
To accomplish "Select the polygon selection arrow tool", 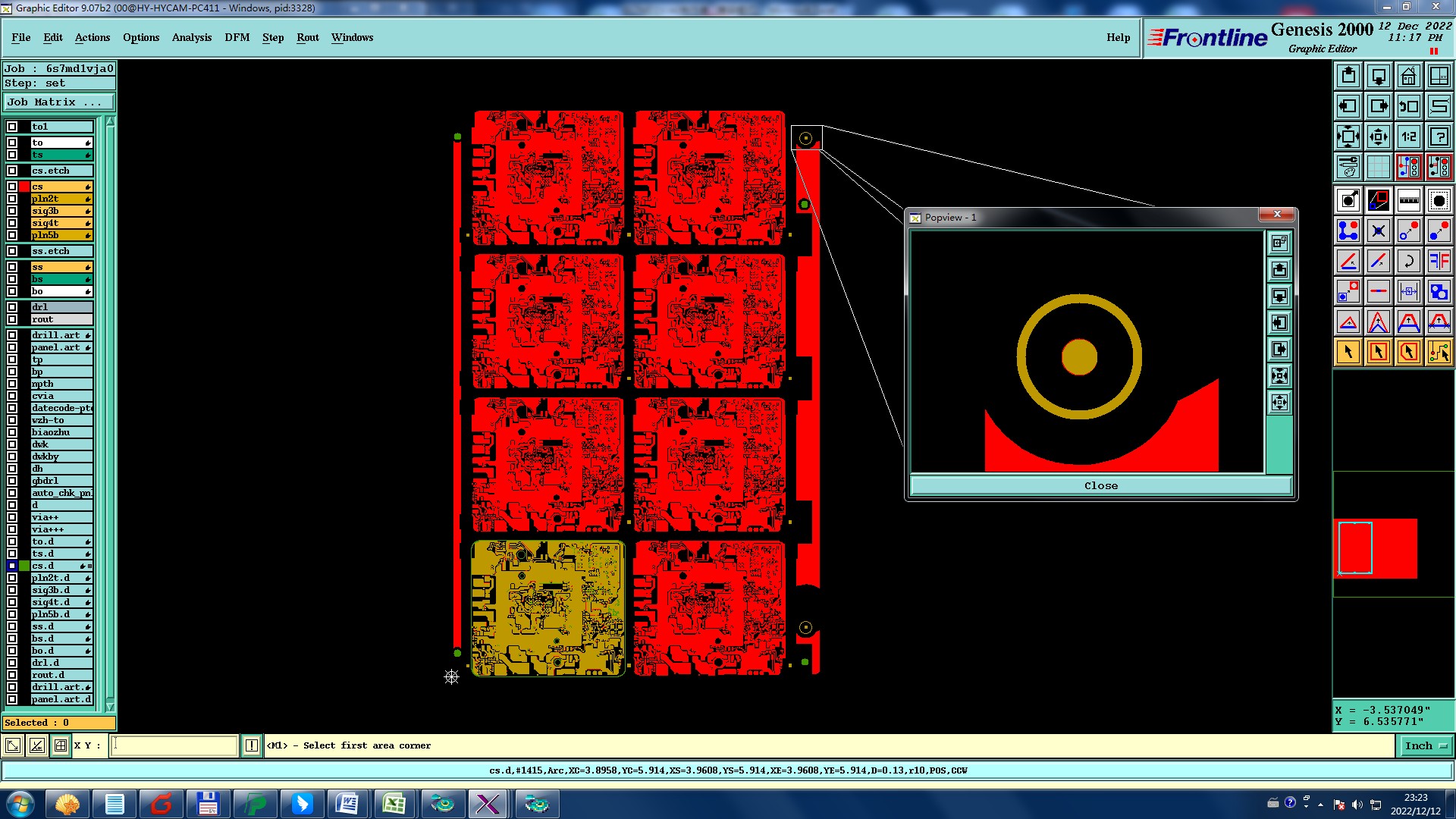I will click(x=1408, y=352).
